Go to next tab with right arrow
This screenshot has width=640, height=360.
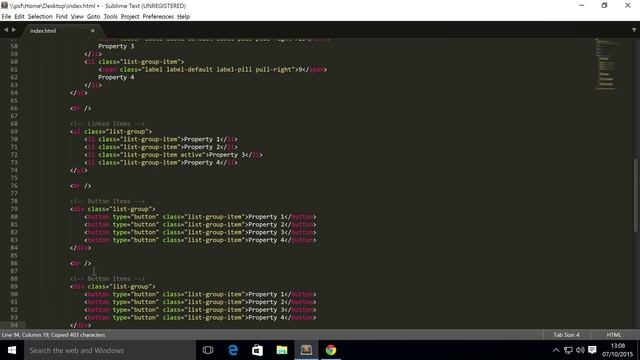pos(14,30)
